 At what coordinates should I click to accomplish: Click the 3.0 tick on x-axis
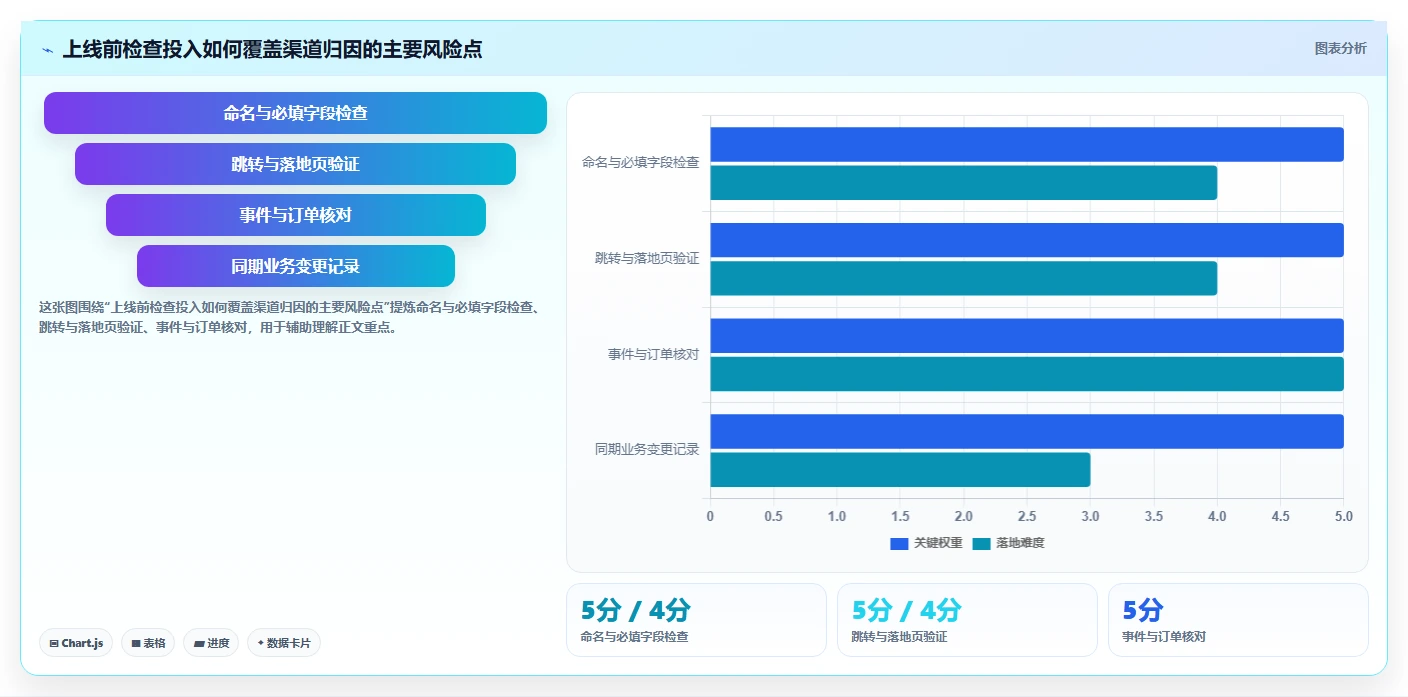click(1090, 516)
